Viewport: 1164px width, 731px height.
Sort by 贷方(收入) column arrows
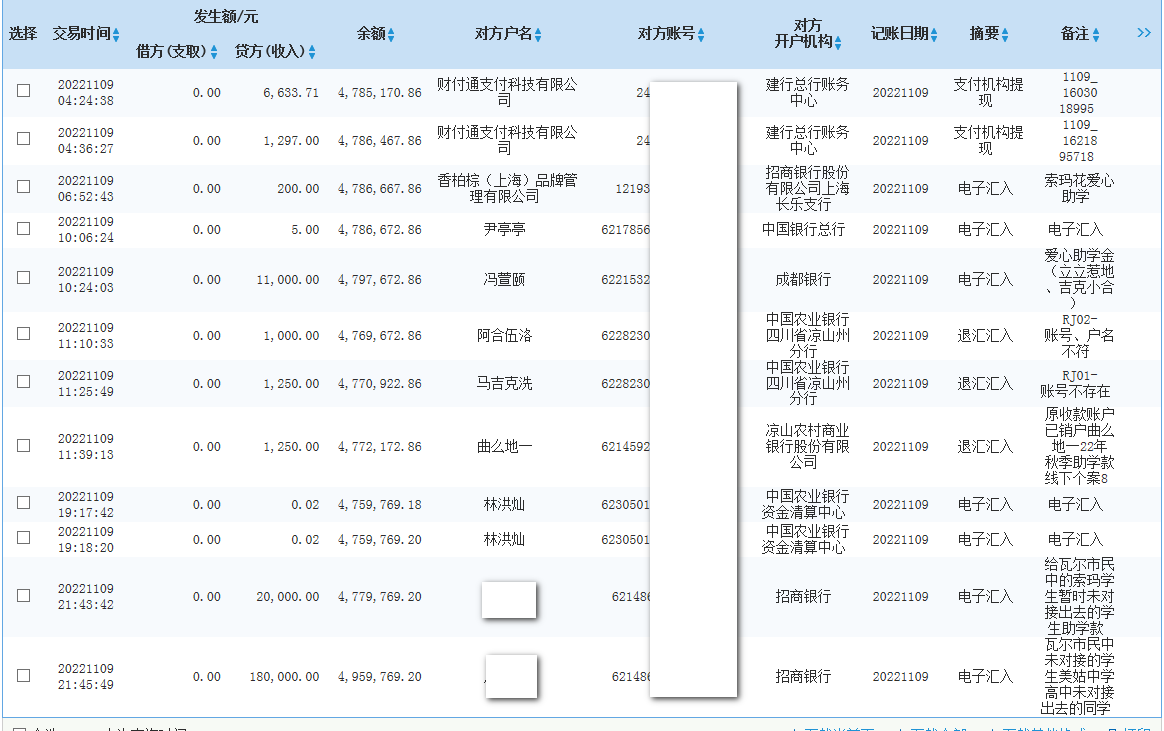point(312,51)
